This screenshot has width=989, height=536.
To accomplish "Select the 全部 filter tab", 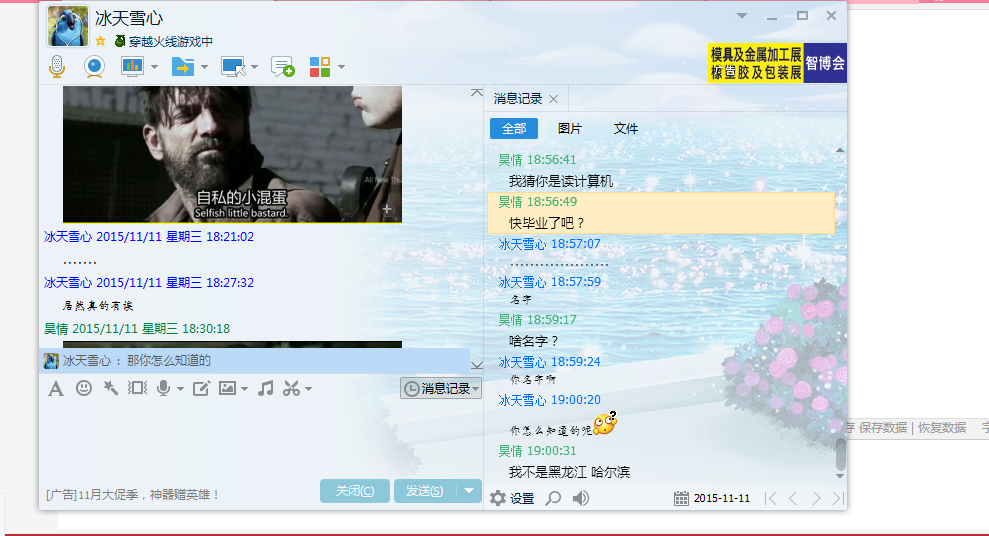I will pyautogui.click(x=514, y=129).
